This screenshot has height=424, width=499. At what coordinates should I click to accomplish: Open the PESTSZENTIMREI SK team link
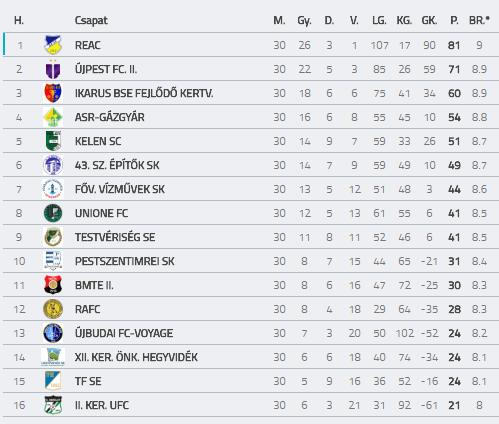pos(124,261)
